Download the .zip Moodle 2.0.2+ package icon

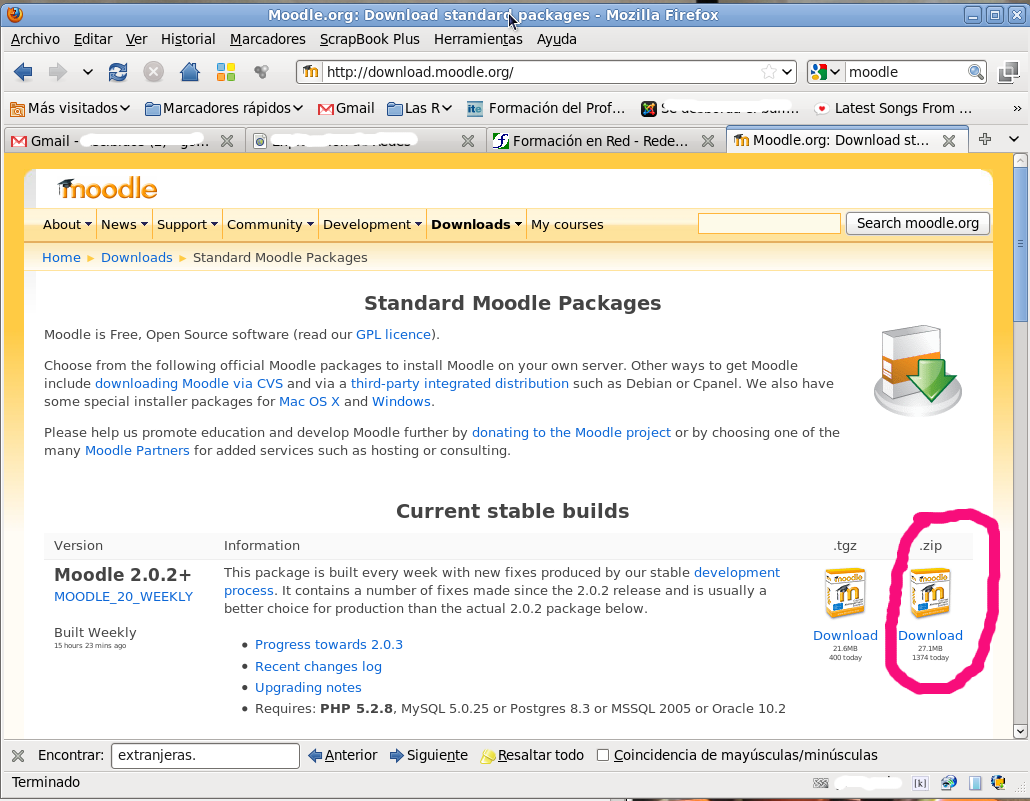point(930,593)
